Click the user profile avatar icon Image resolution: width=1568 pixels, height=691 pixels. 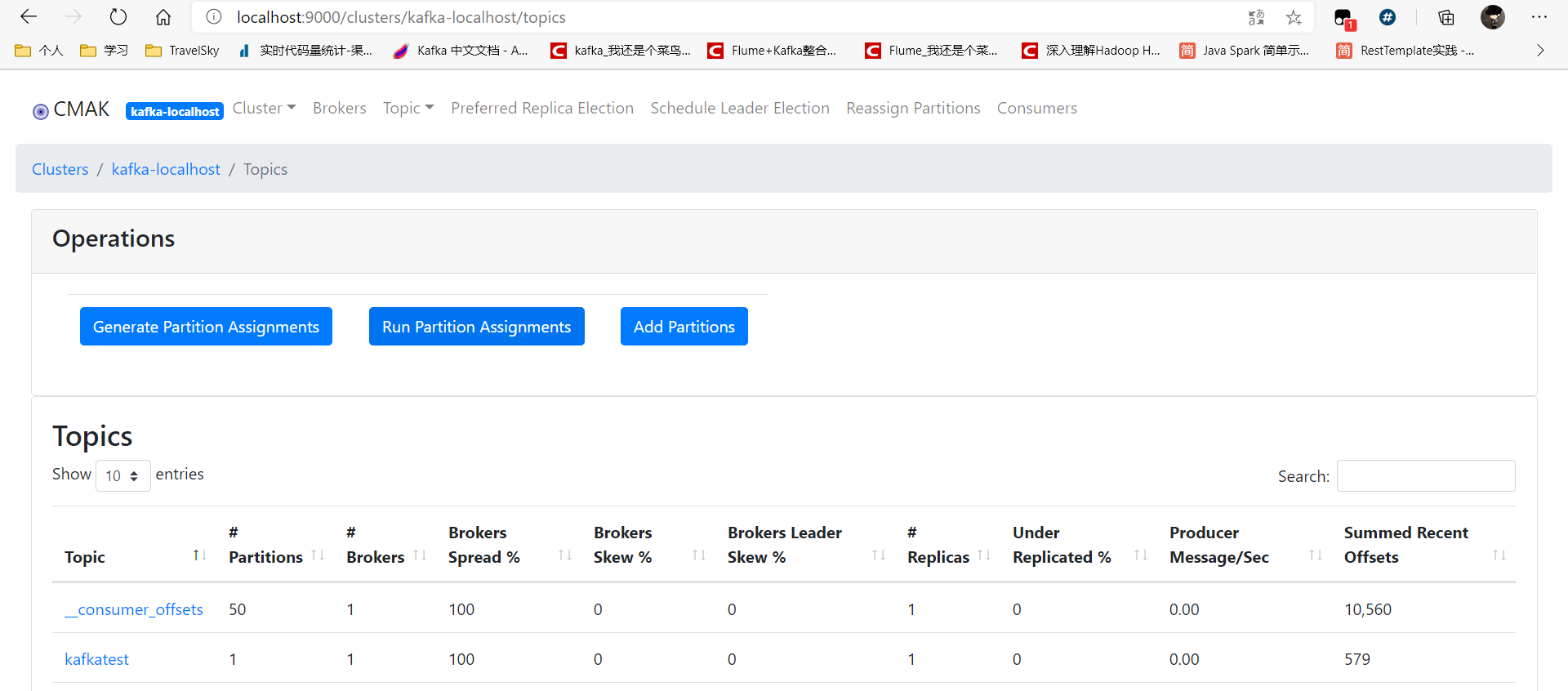1492,17
